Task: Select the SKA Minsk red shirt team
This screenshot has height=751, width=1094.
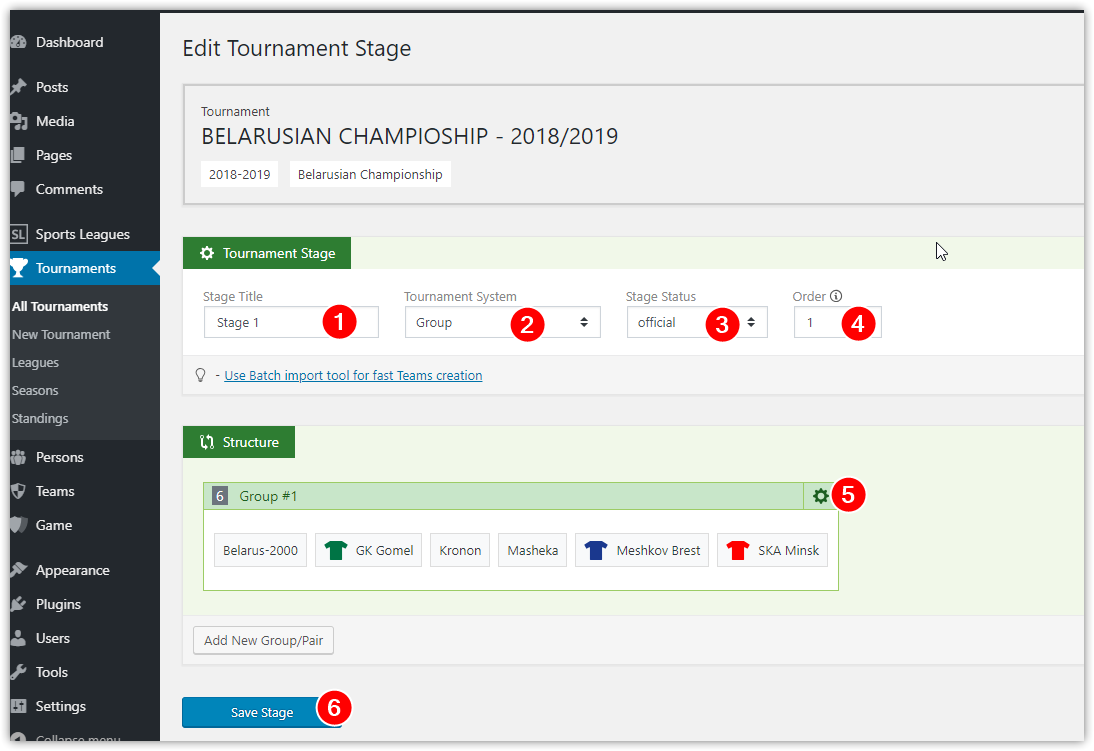Action: click(x=772, y=551)
